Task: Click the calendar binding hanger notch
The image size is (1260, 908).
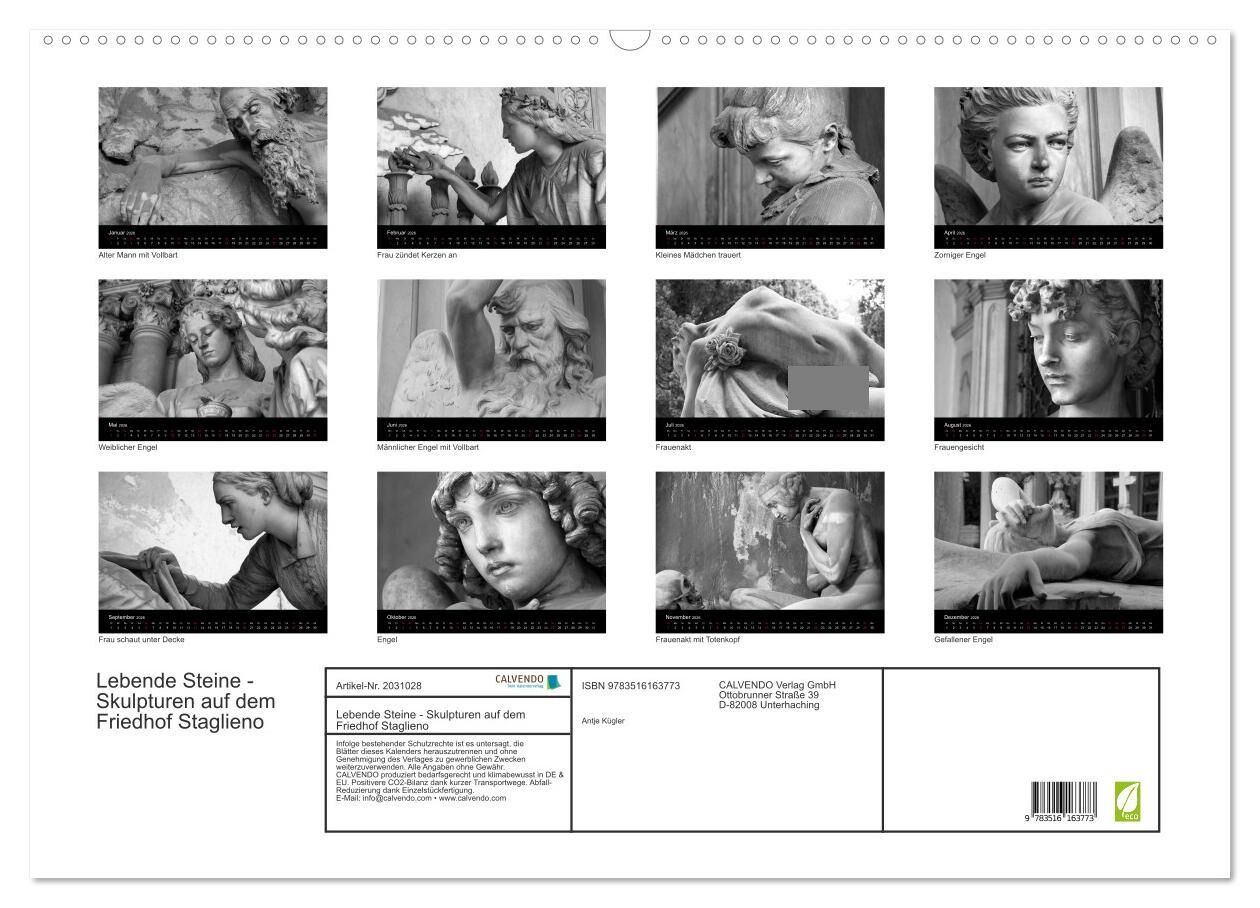Action: click(x=629, y=40)
